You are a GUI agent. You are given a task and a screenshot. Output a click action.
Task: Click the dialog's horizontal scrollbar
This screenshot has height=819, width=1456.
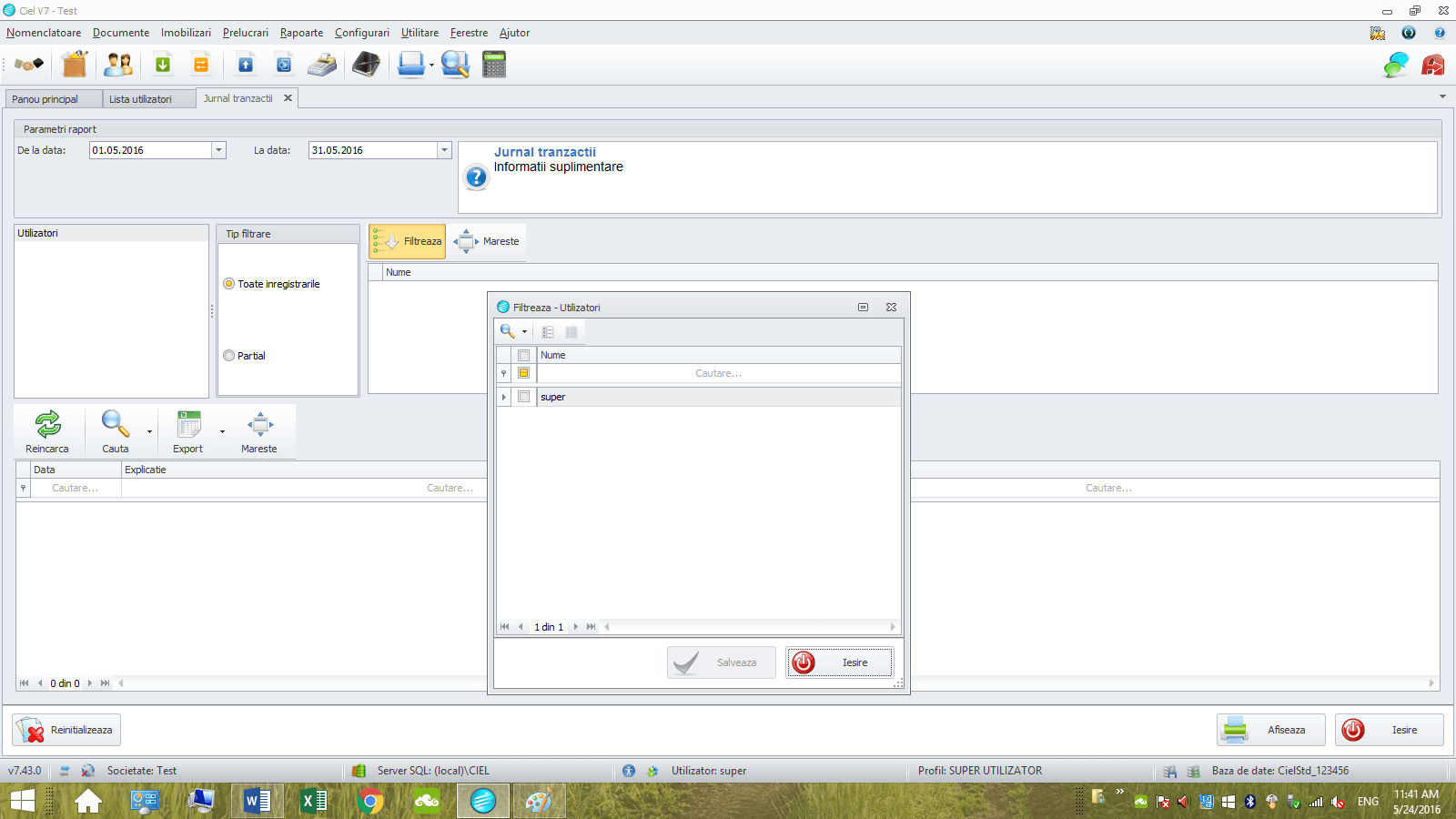pos(751,627)
